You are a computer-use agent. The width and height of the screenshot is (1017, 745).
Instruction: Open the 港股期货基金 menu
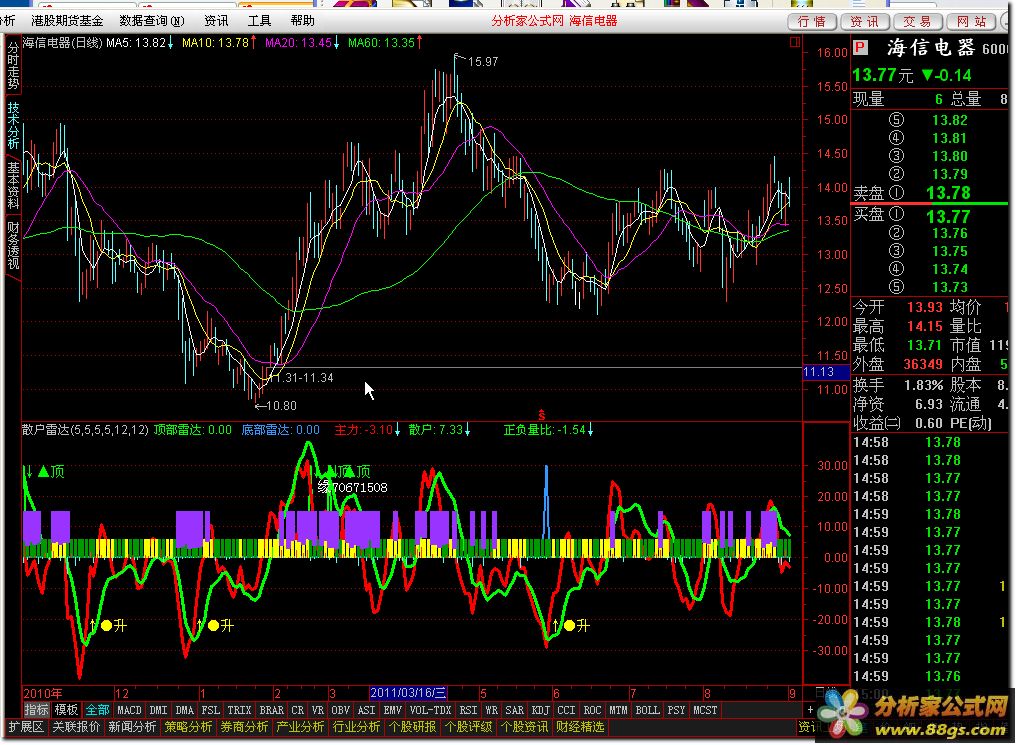[67, 21]
